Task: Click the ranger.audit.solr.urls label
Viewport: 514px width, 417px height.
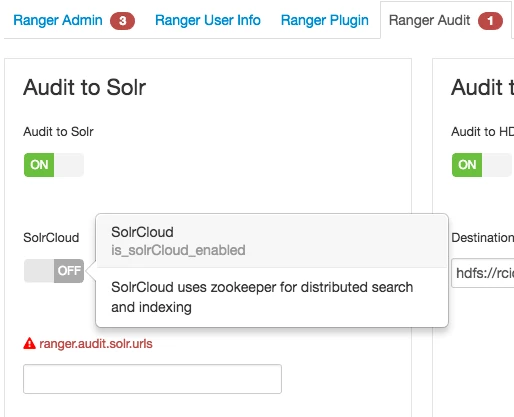Action: tap(96, 344)
